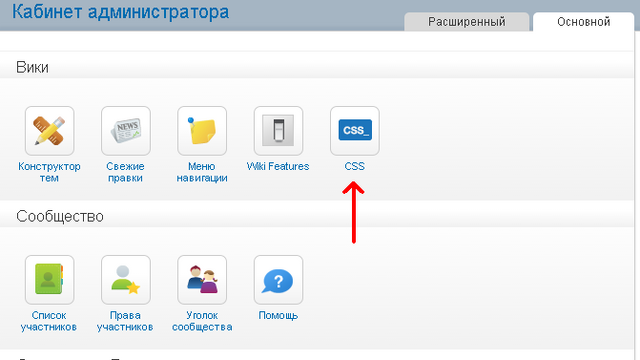640x360 pixels.
Task: Click the CSS text link
Action: coord(354,167)
